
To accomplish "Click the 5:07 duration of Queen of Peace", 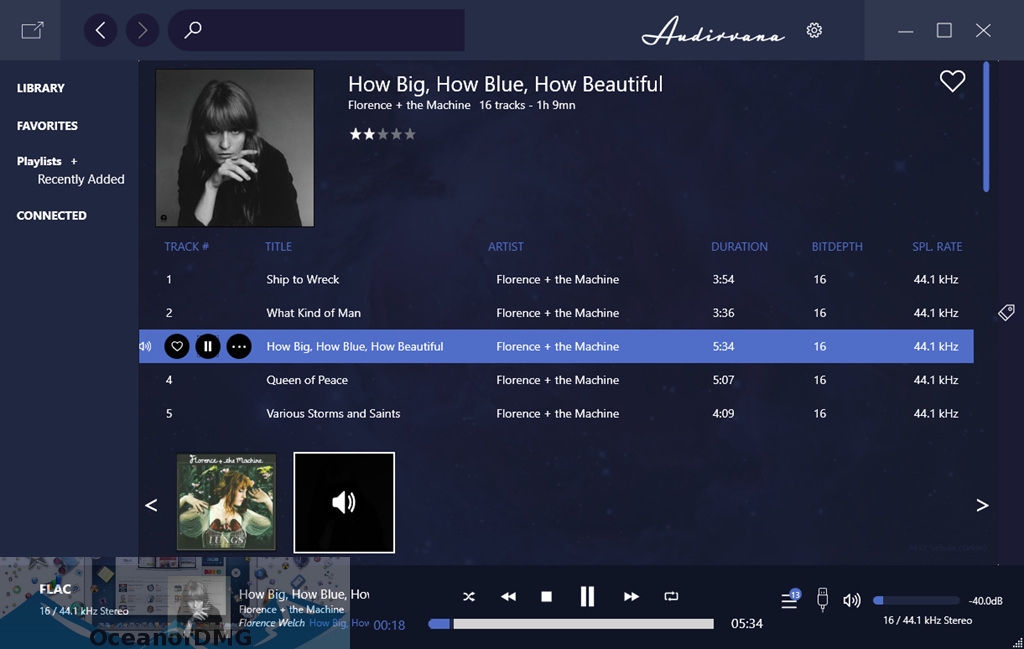I will (723, 380).
